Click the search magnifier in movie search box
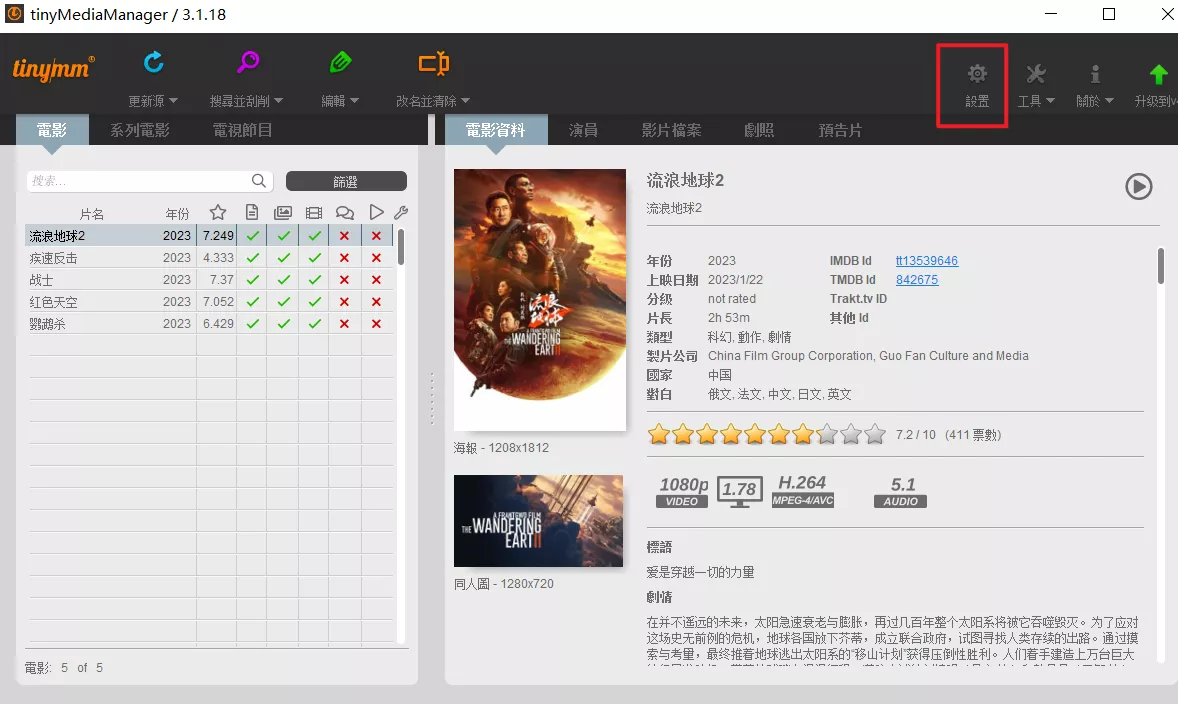 [x=258, y=180]
